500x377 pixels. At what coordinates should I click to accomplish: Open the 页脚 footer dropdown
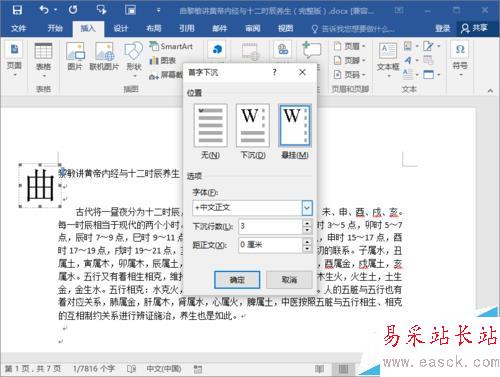click(x=350, y=60)
